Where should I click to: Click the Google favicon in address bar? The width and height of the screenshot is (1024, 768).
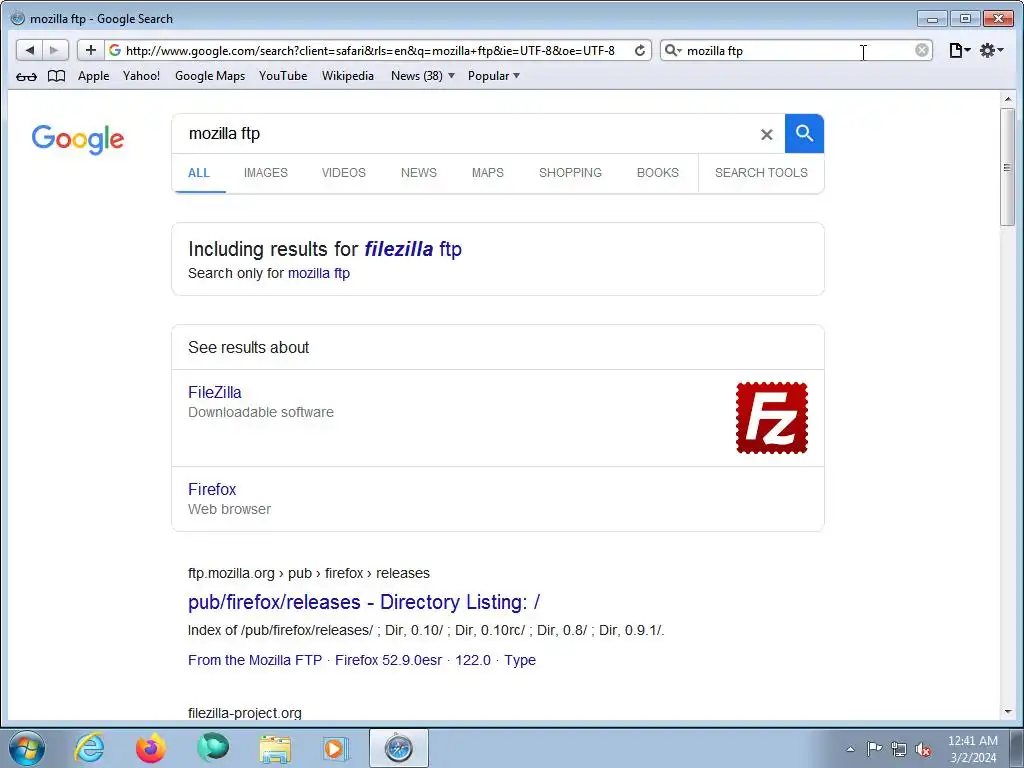(x=115, y=50)
